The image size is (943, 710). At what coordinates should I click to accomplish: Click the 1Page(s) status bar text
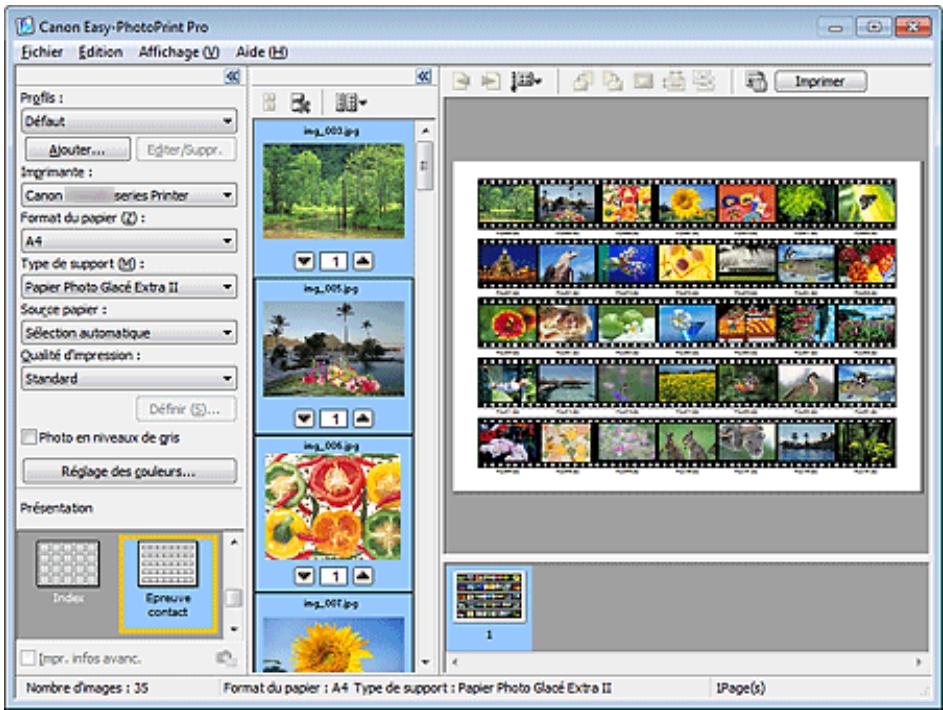point(740,688)
